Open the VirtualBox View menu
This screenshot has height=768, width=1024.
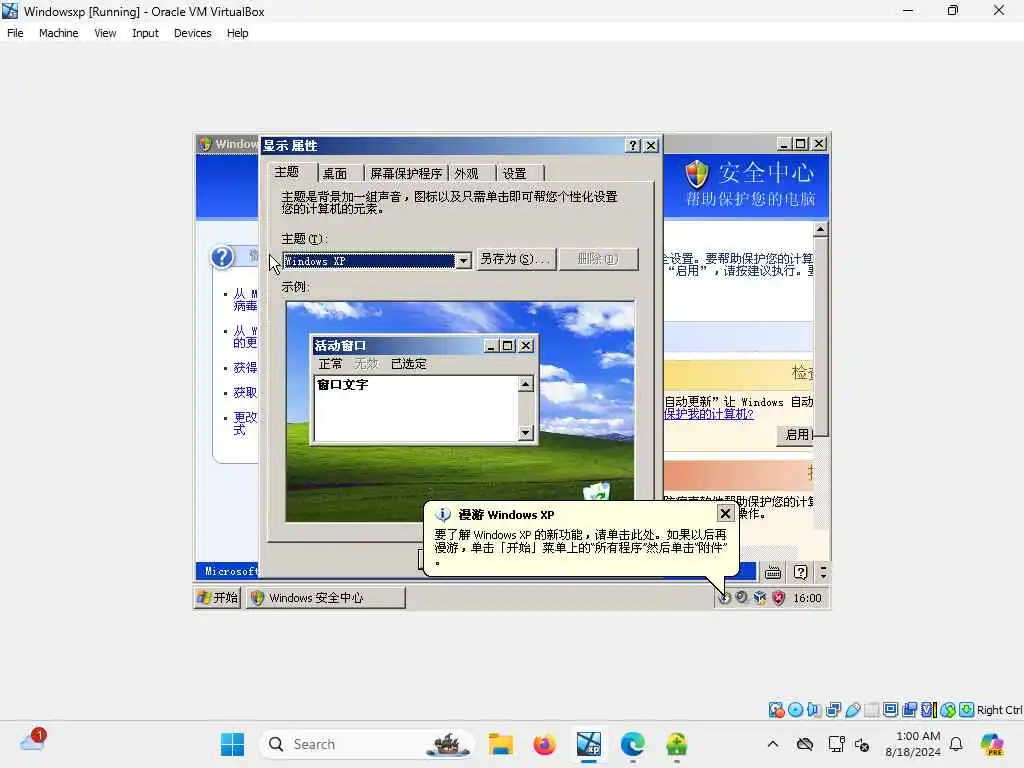[x=105, y=33]
